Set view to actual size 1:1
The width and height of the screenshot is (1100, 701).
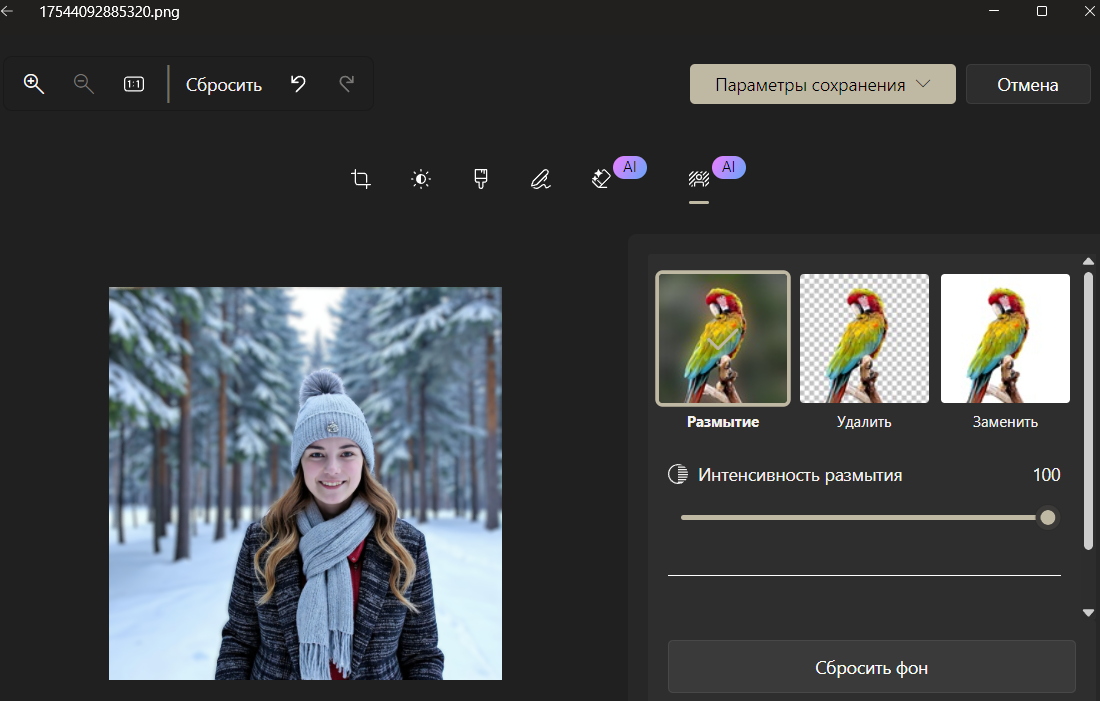(134, 84)
